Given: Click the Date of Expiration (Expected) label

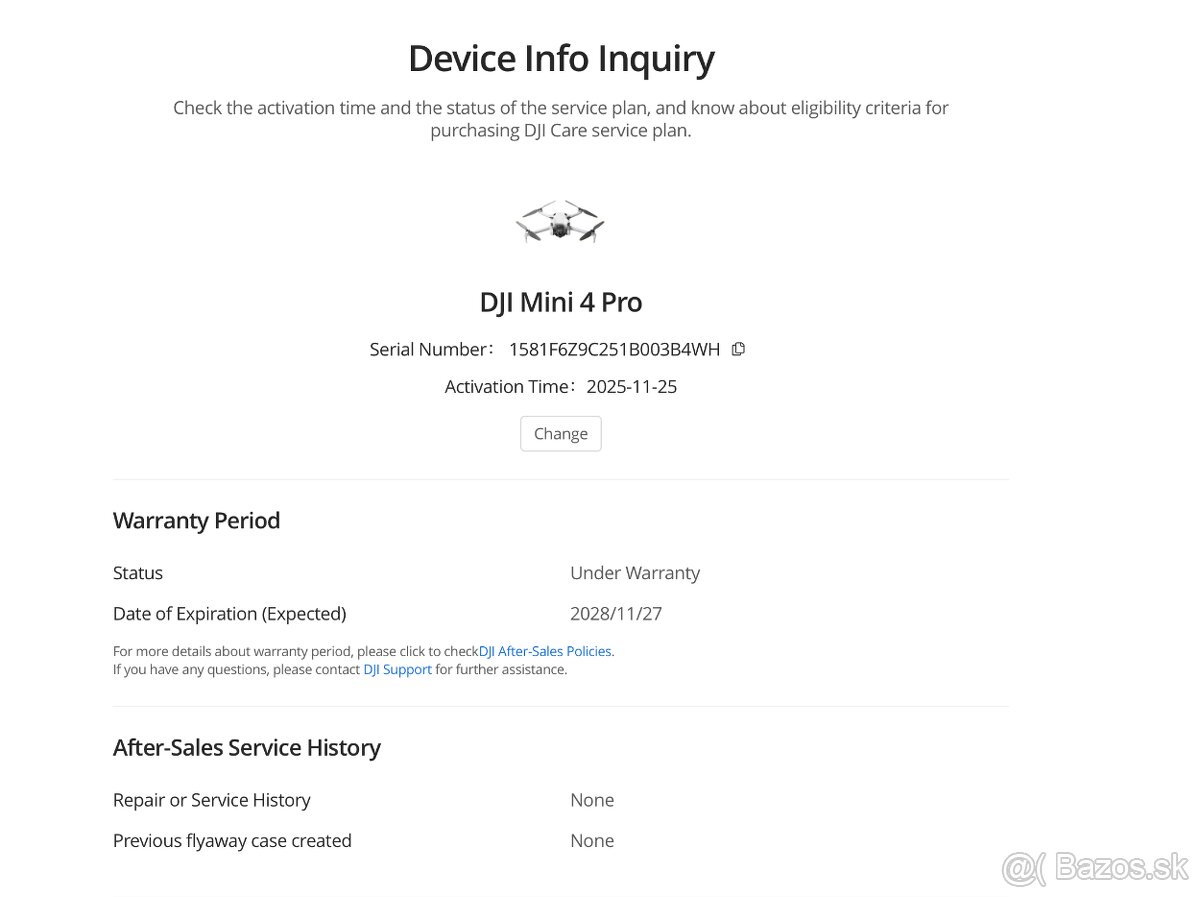Looking at the screenshot, I should 230,614.
